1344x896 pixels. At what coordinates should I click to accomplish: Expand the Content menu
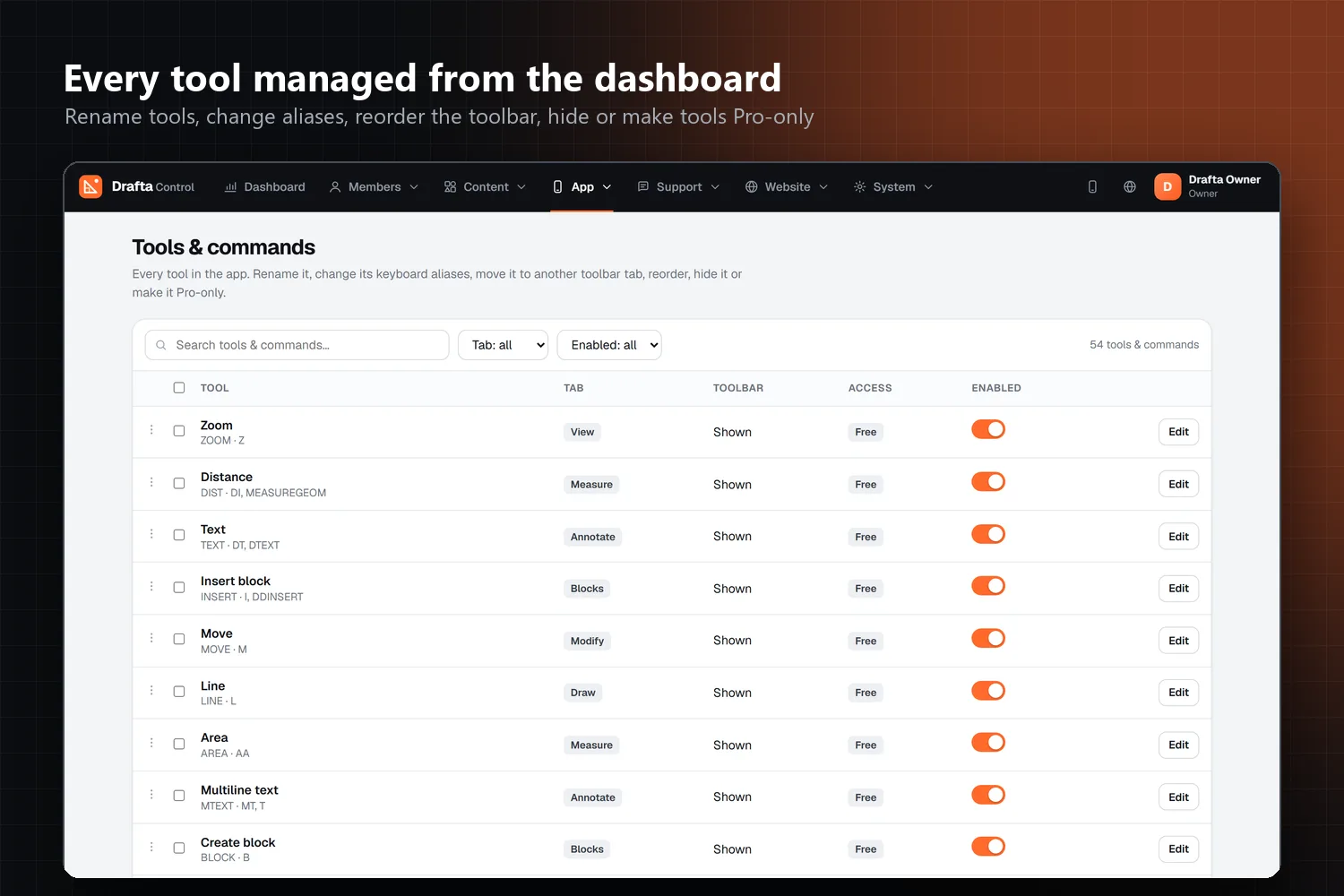(485, 187)
